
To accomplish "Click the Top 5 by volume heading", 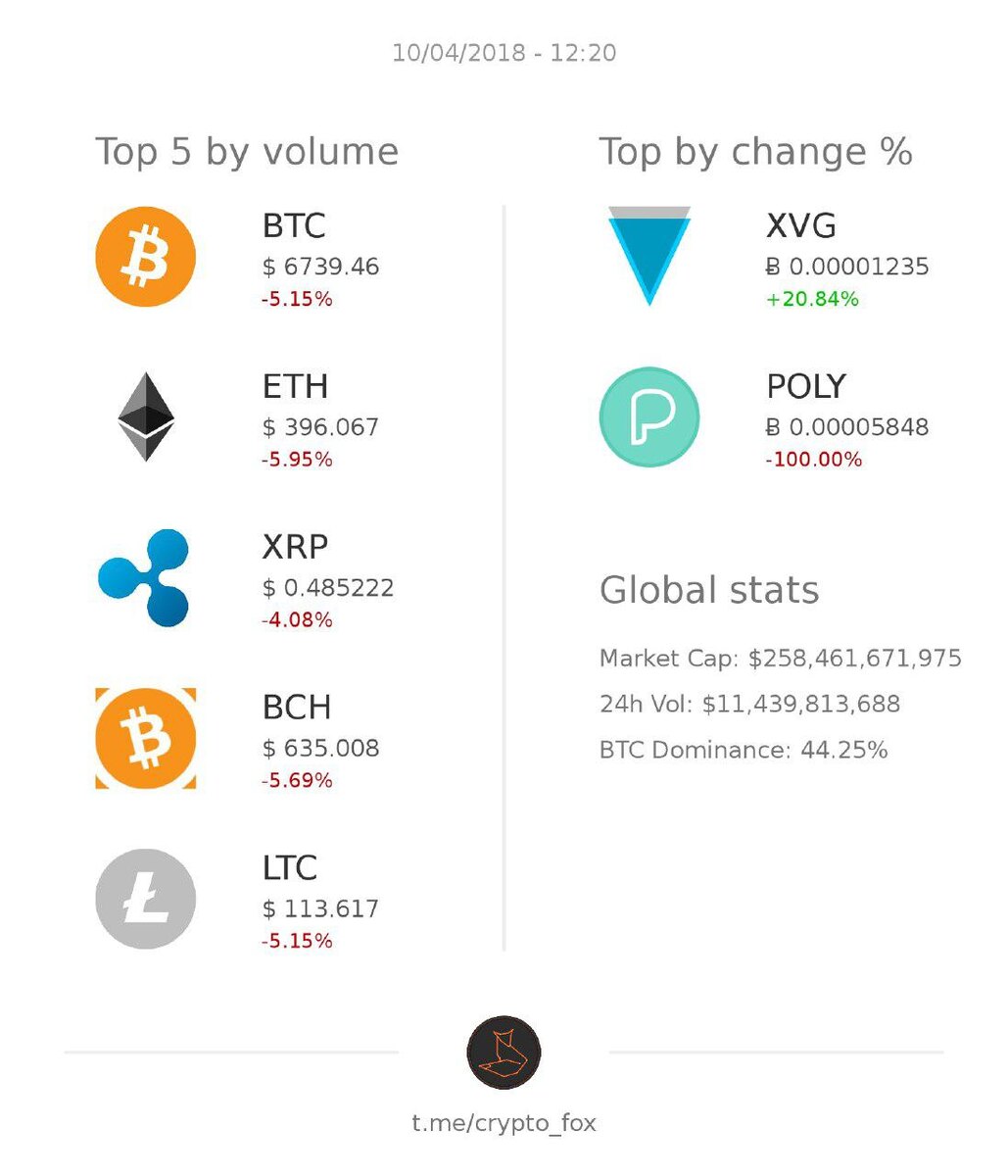I will 247,153.
